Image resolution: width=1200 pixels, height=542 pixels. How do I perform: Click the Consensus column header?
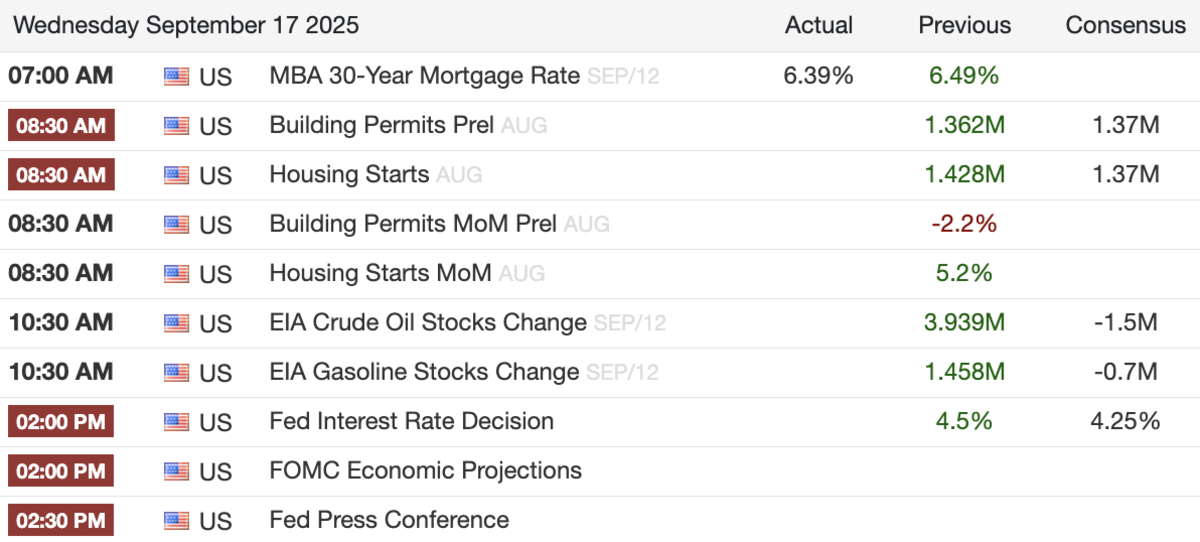[x=1125, y=26]
